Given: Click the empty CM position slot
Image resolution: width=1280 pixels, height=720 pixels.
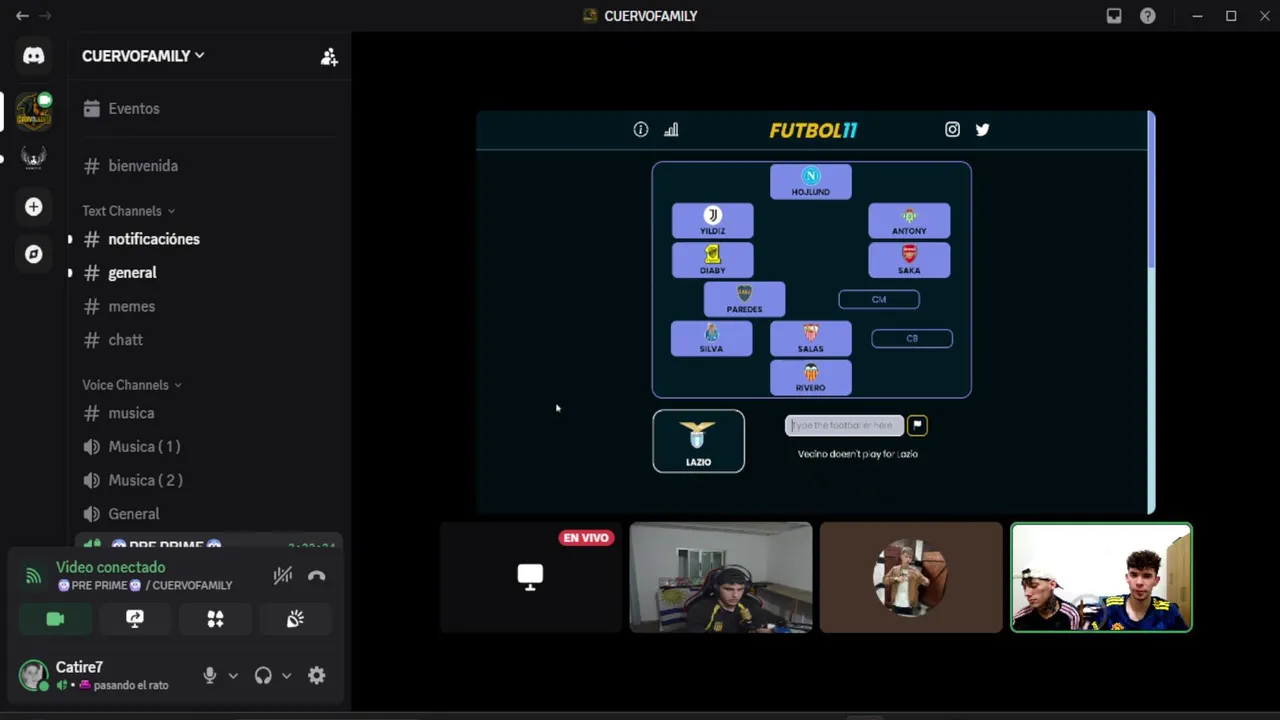Looking at the screenshot, I should click(x=879, y=299).
